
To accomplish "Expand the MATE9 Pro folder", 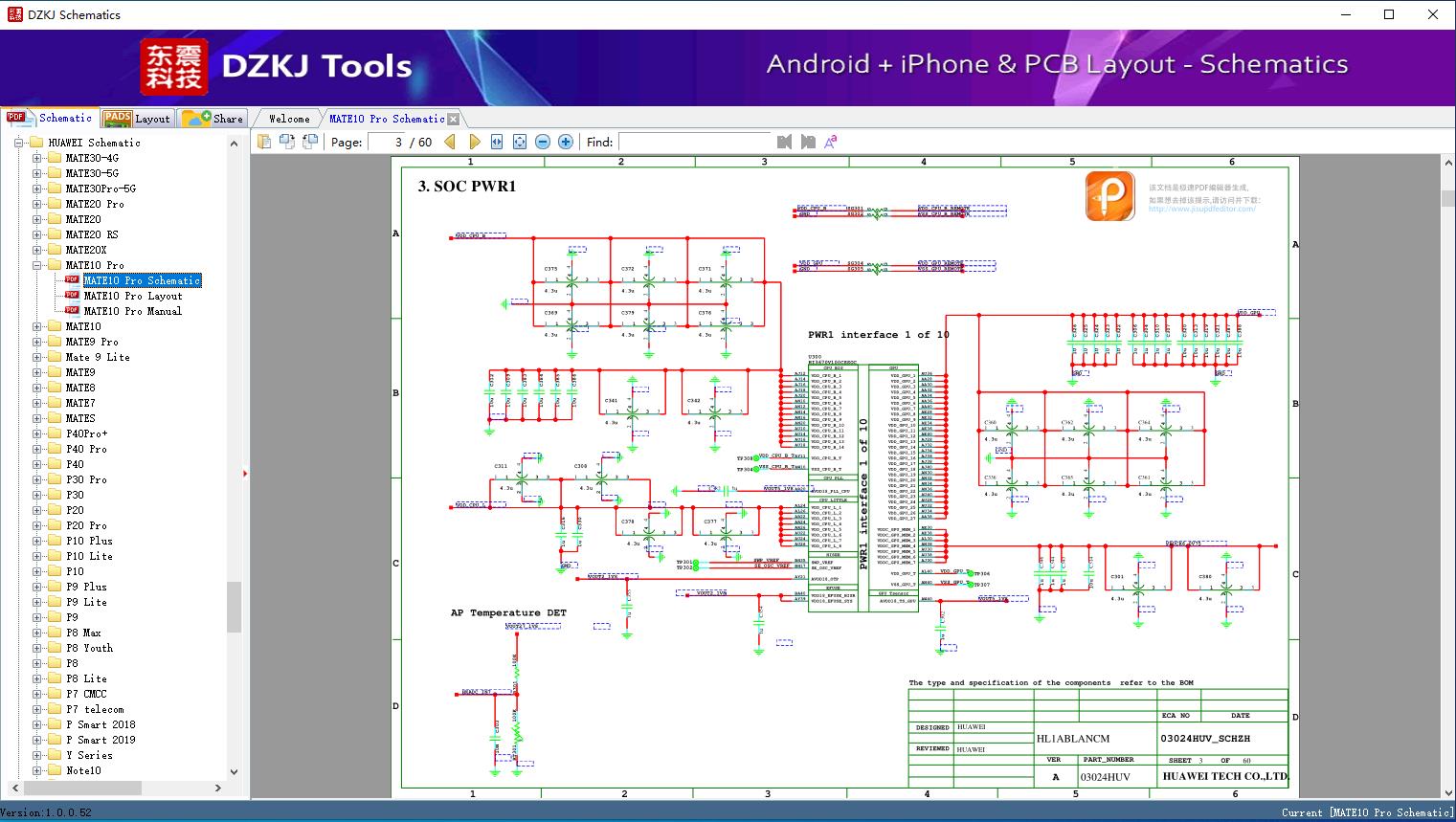I will coord(37,342).
